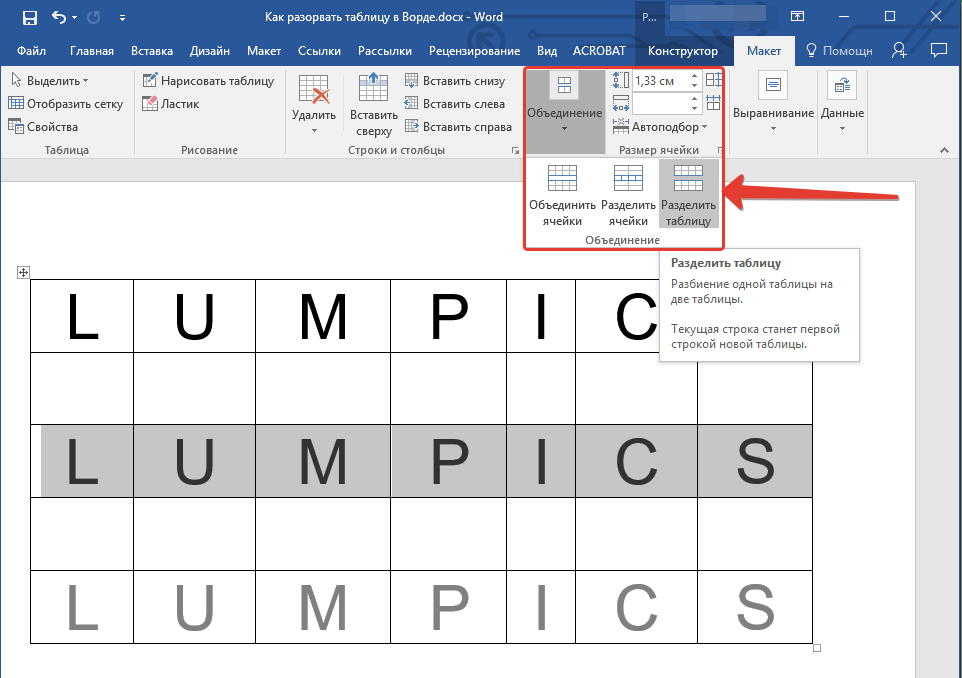Screen dimensions: 962x678
Task: Click the last-row gray cell with U
Action: [194, 607]
